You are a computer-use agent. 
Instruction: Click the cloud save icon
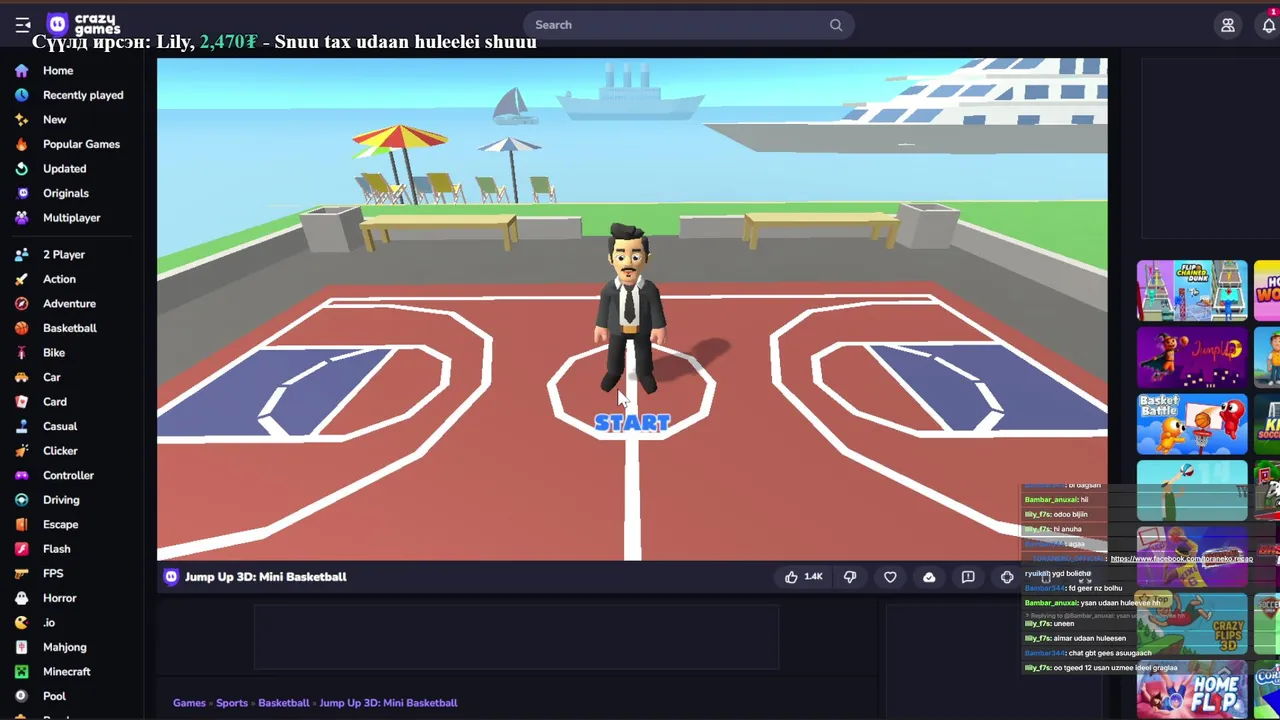(x=929, y=577)
